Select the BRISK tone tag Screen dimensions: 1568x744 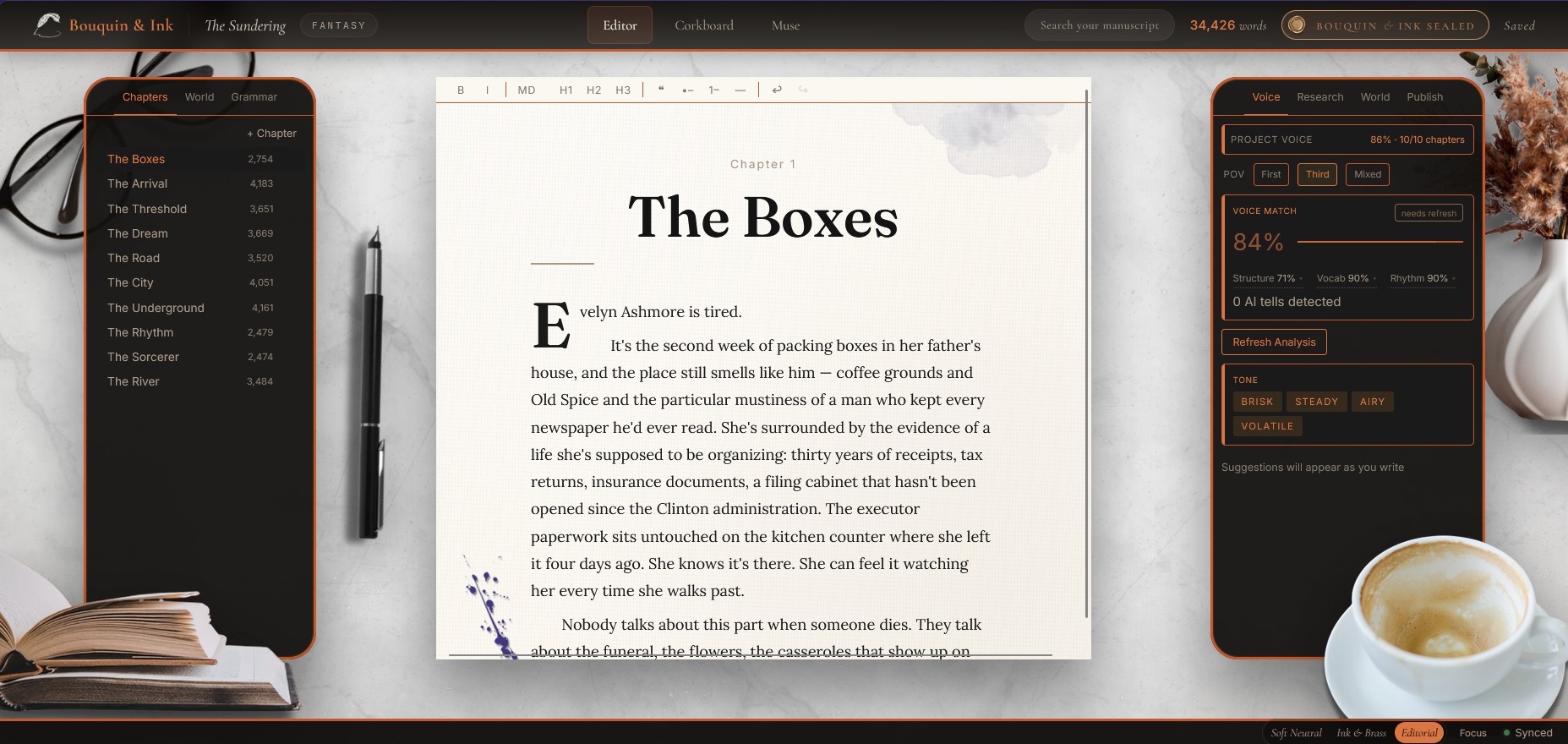1257,402
